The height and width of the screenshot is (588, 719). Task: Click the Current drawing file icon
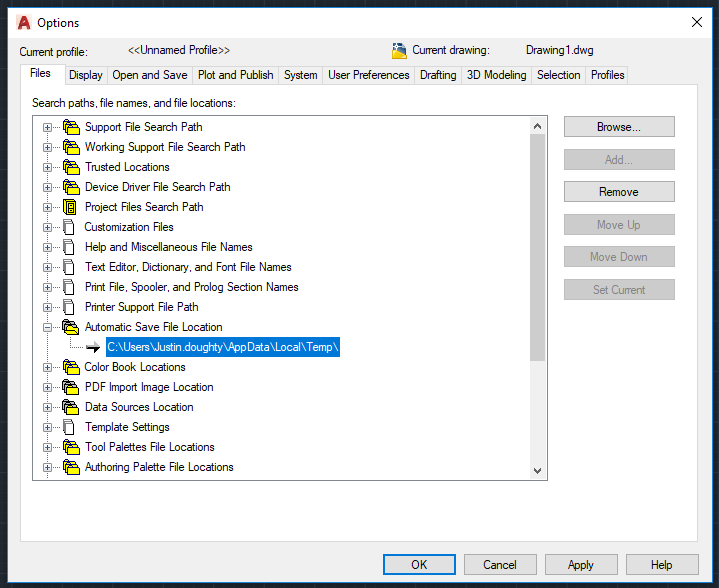(x=399, y=50)
